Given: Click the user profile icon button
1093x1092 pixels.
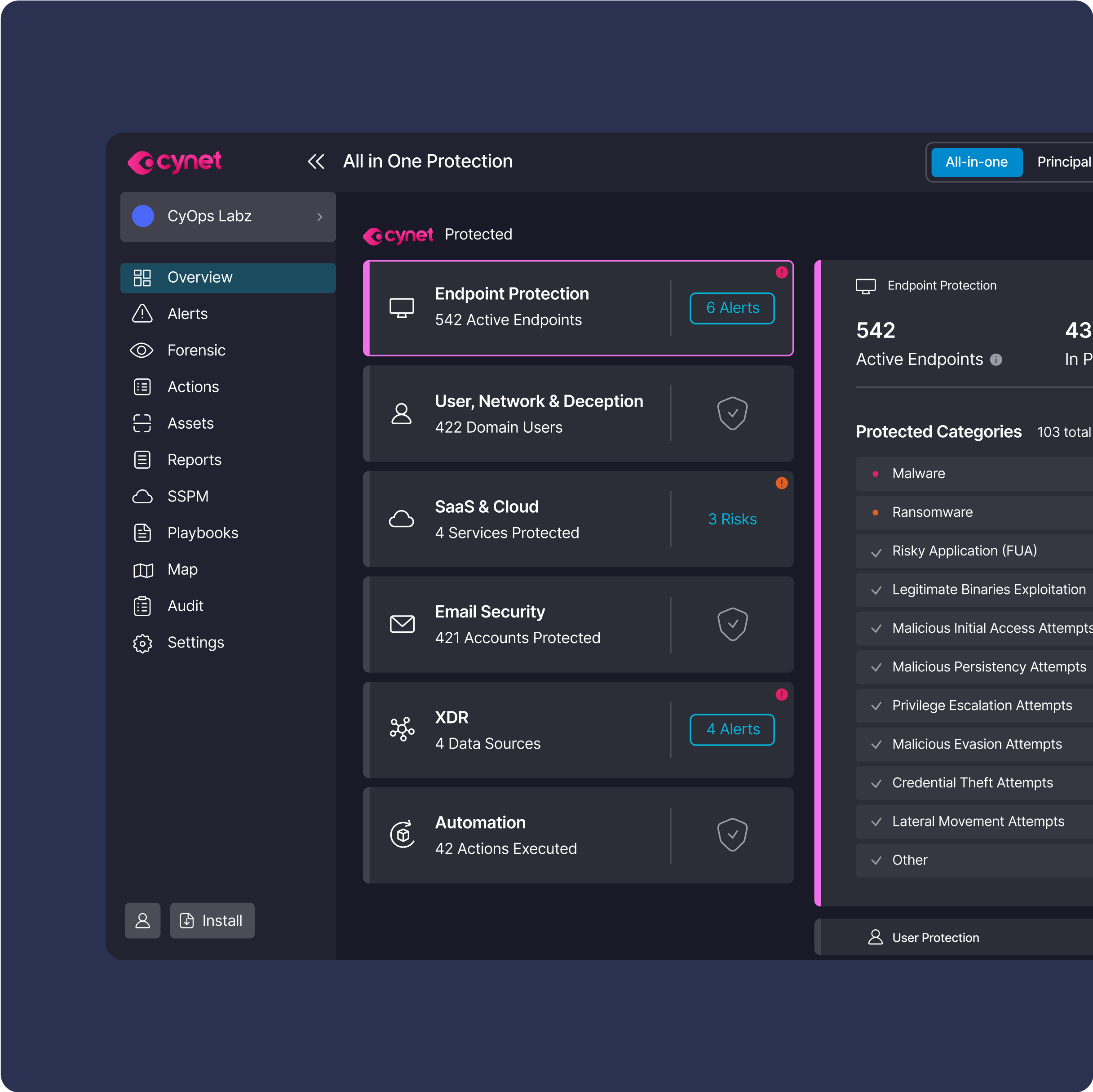Looking at the screenshot, I should 142,921.
